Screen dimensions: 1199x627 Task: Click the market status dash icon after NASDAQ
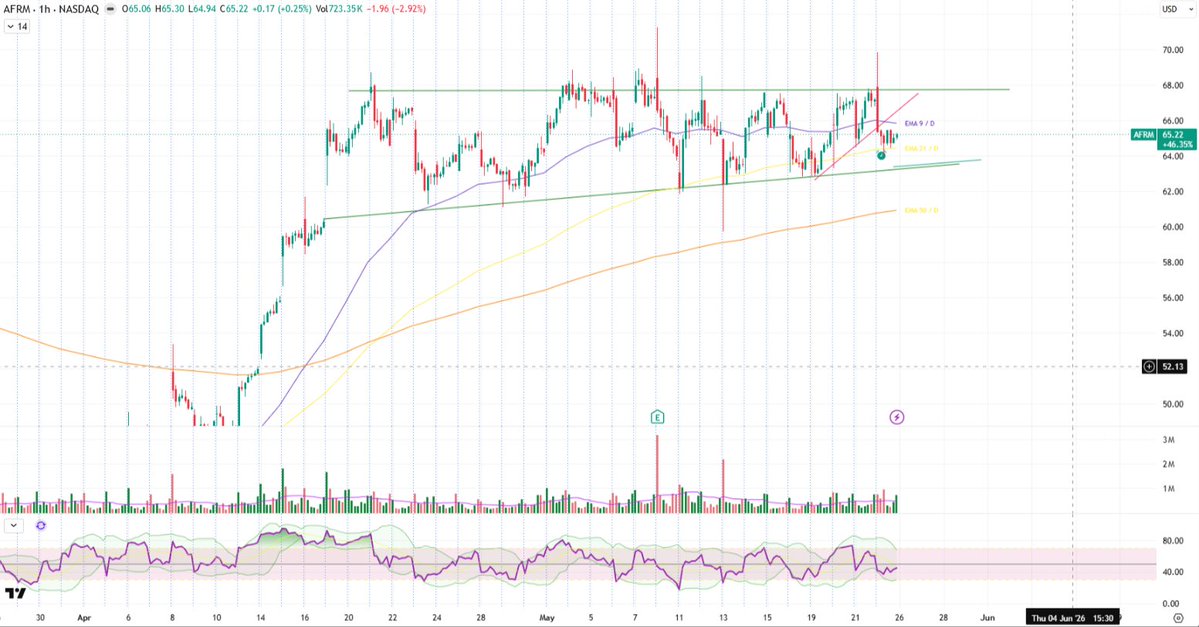pyautogui.click(x=110, y=9)
